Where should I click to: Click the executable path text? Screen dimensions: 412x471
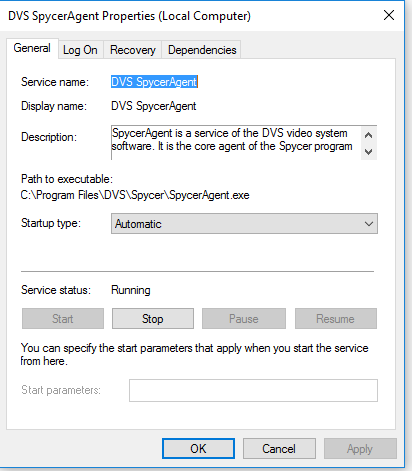tap(135, 195)
